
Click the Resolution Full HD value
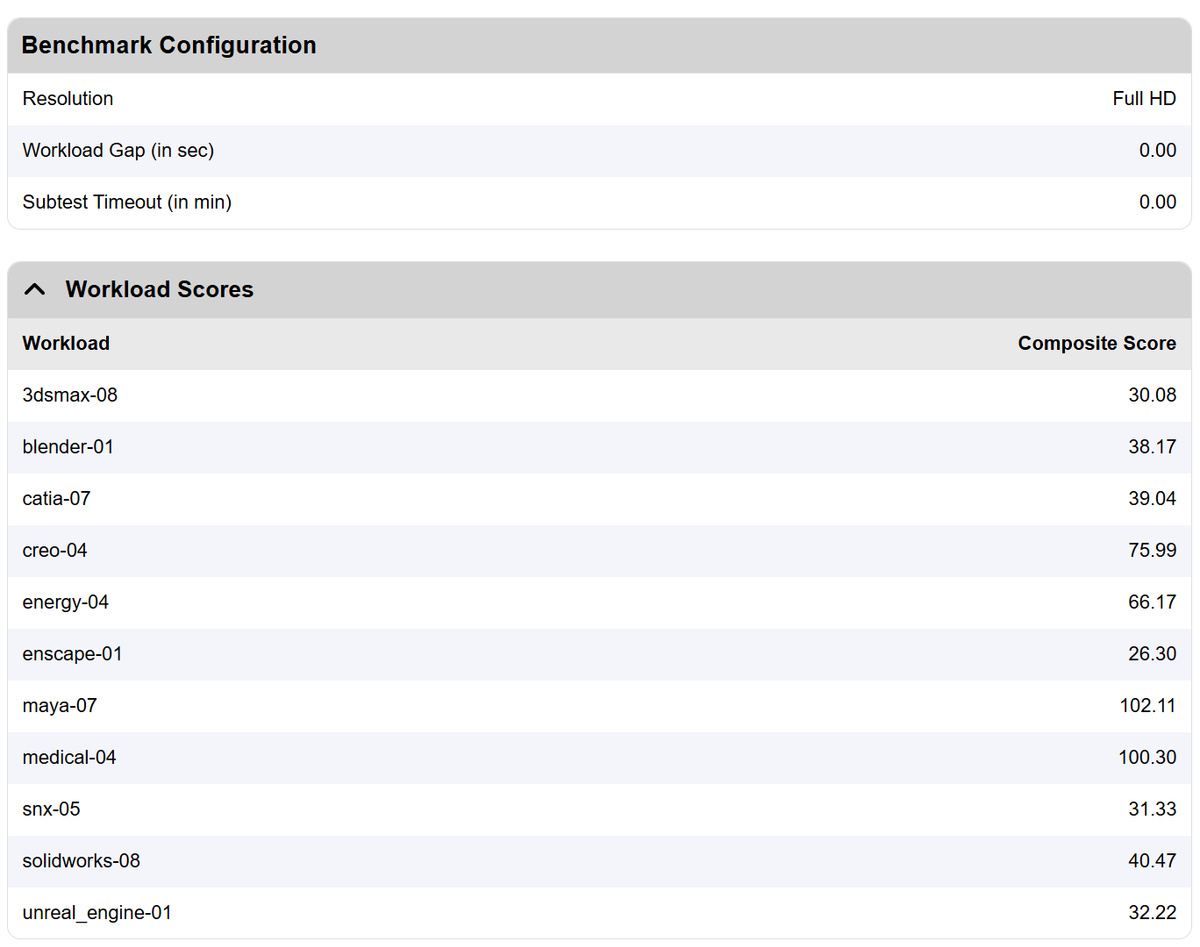[1144, 99]
